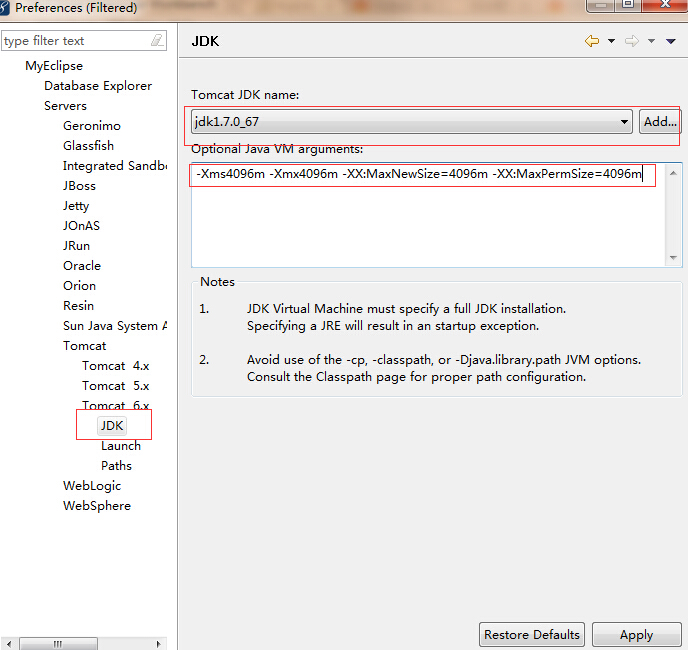Screen dimensions: 688x650
Task: Open the Tomcat JDK name combo box
Action: (412, 122)
